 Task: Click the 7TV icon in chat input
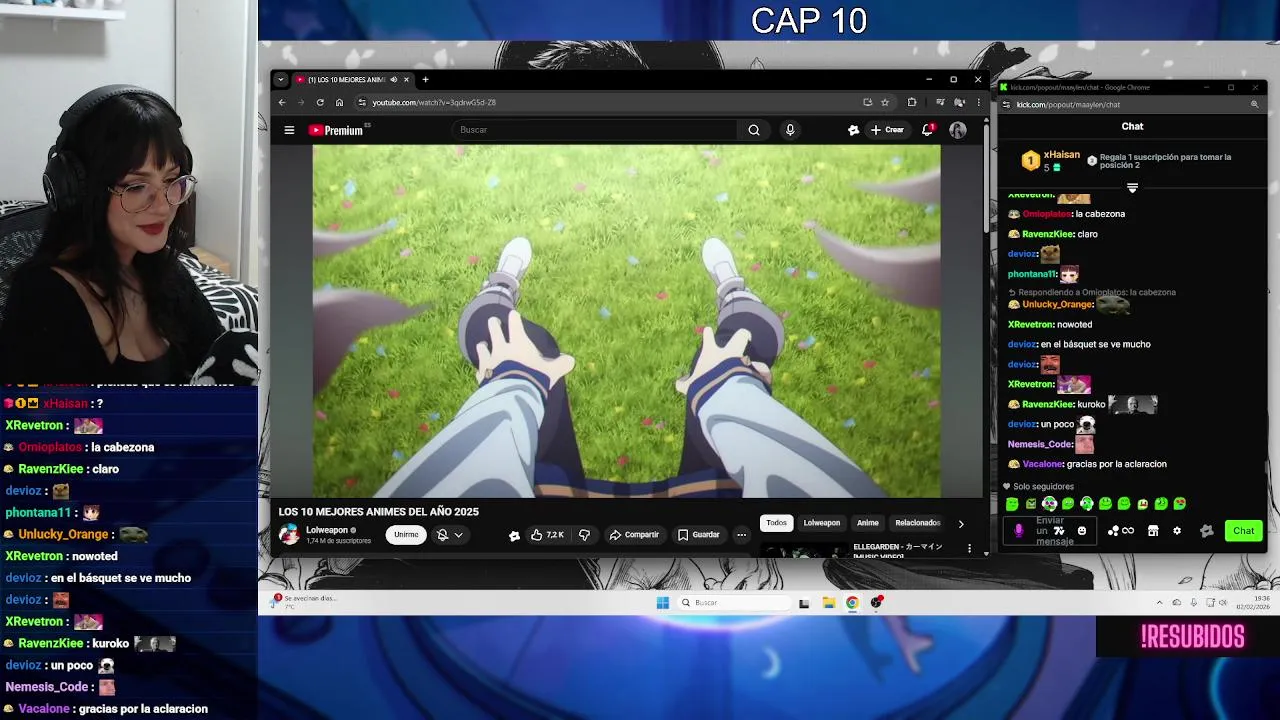(1059, 531)
